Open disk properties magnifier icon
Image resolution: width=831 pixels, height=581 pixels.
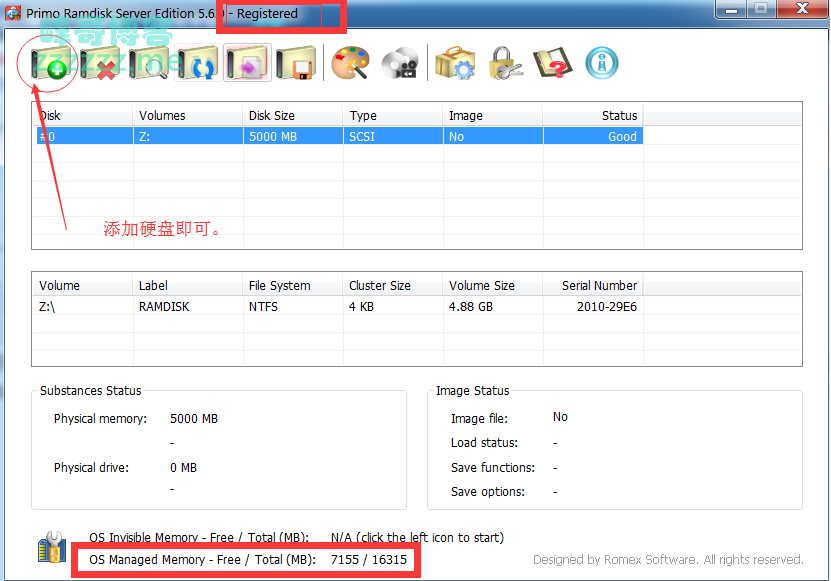149,65
